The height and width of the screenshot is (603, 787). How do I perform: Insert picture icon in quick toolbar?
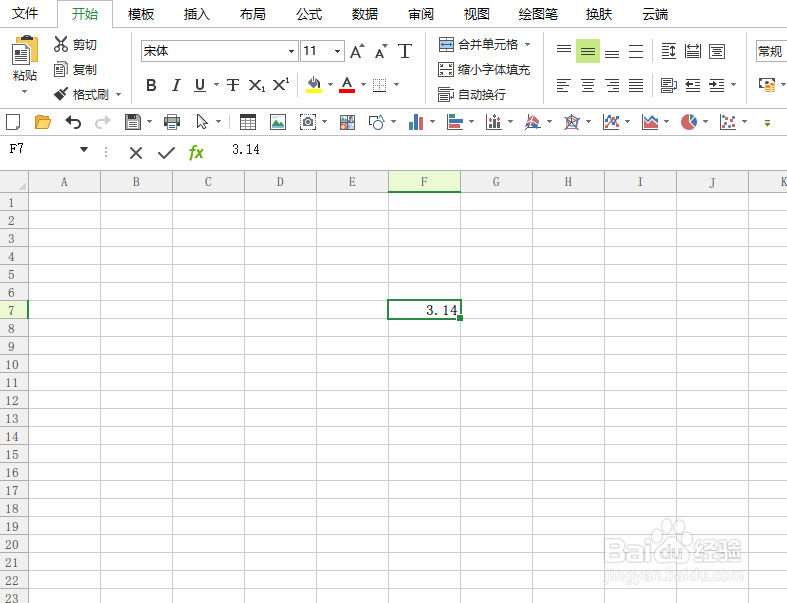point(278,122)
